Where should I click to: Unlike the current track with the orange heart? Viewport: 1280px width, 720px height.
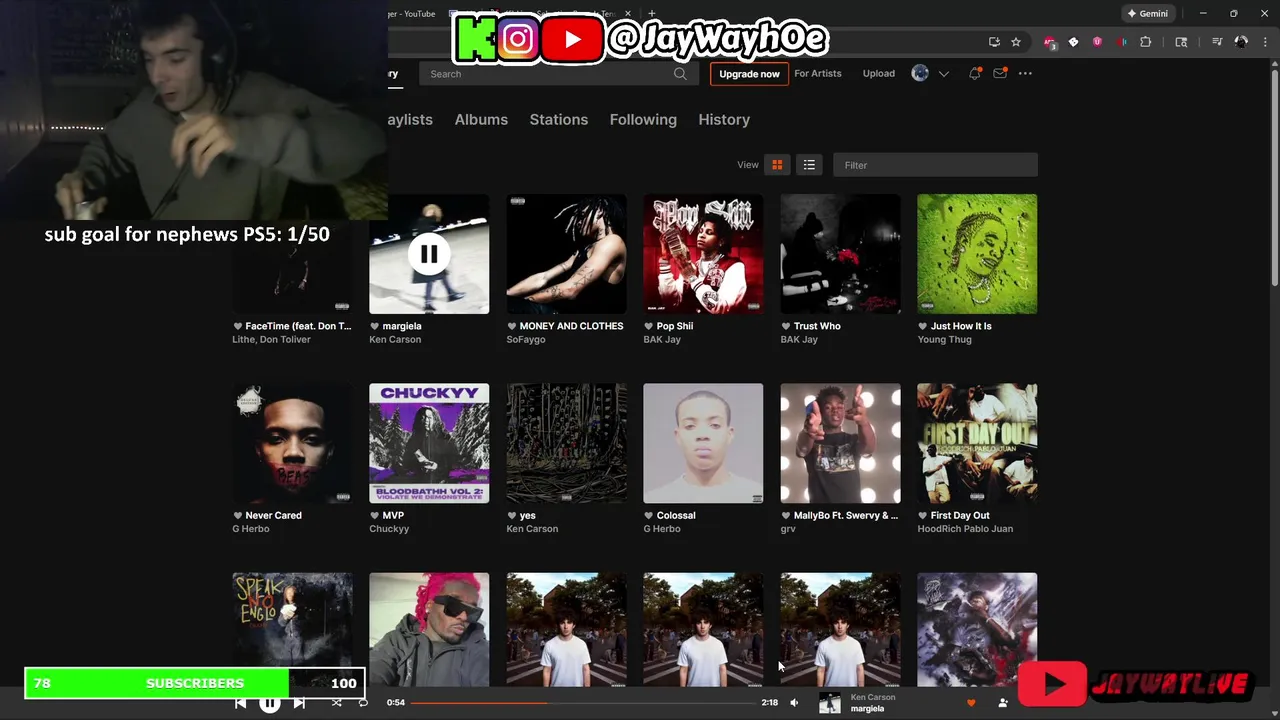pyautogui.click(x=970, y=703)
